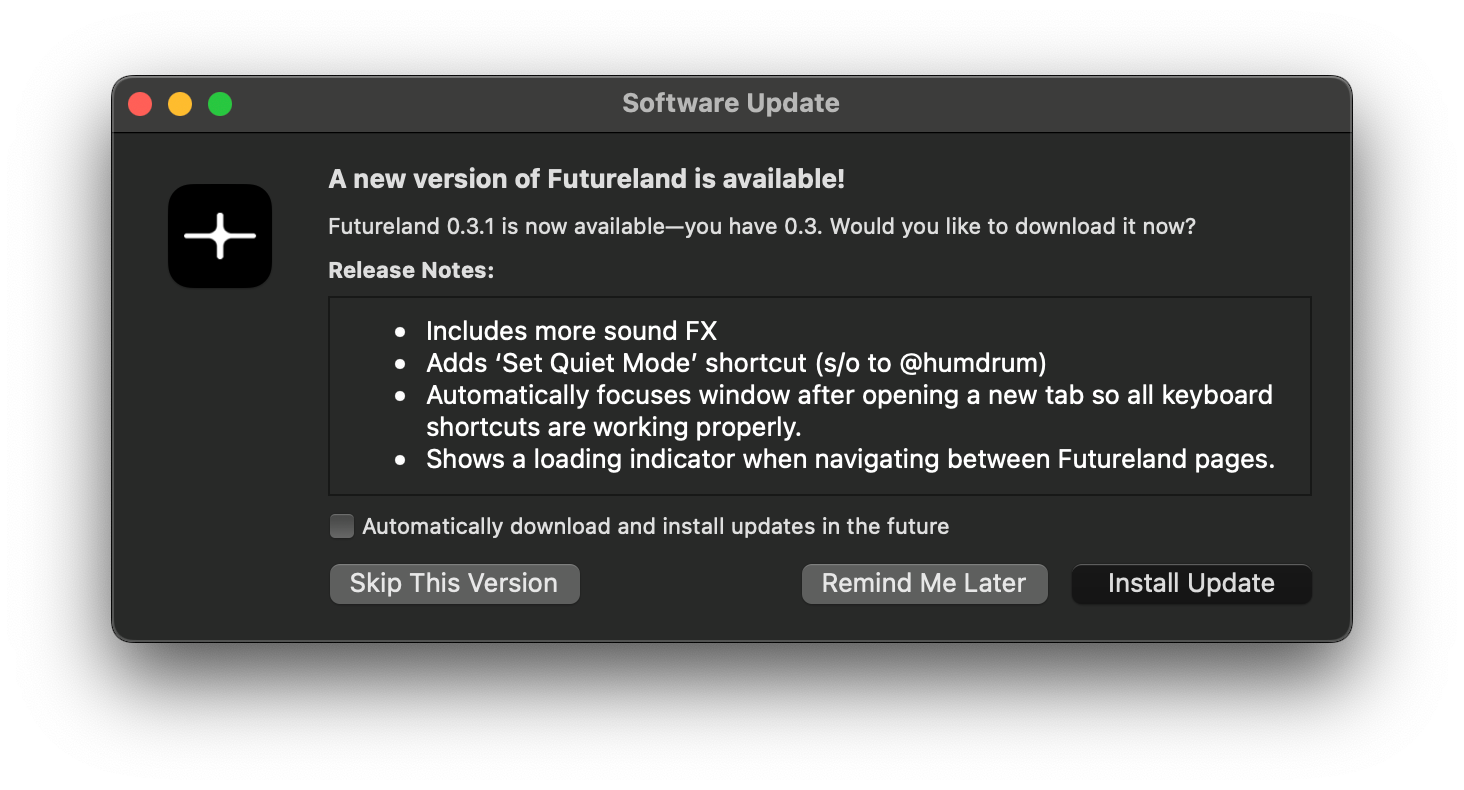The height and width of the screenshot is (790, 1464).
Task: Select the 'Includes more sound FX' bullet line
Action: coord(571,330)
